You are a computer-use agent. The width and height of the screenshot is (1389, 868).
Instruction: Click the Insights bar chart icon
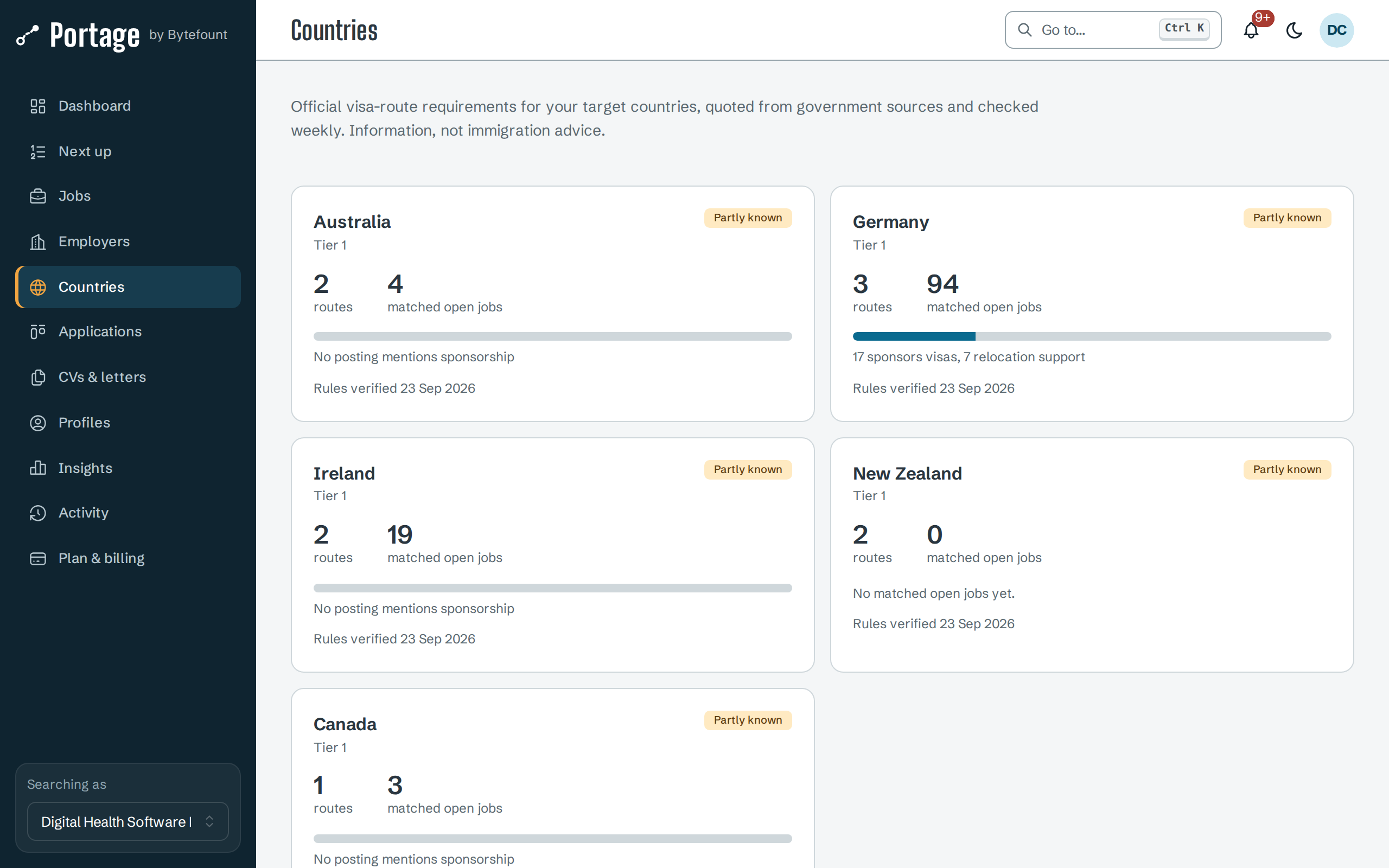(x=38, y=468)
